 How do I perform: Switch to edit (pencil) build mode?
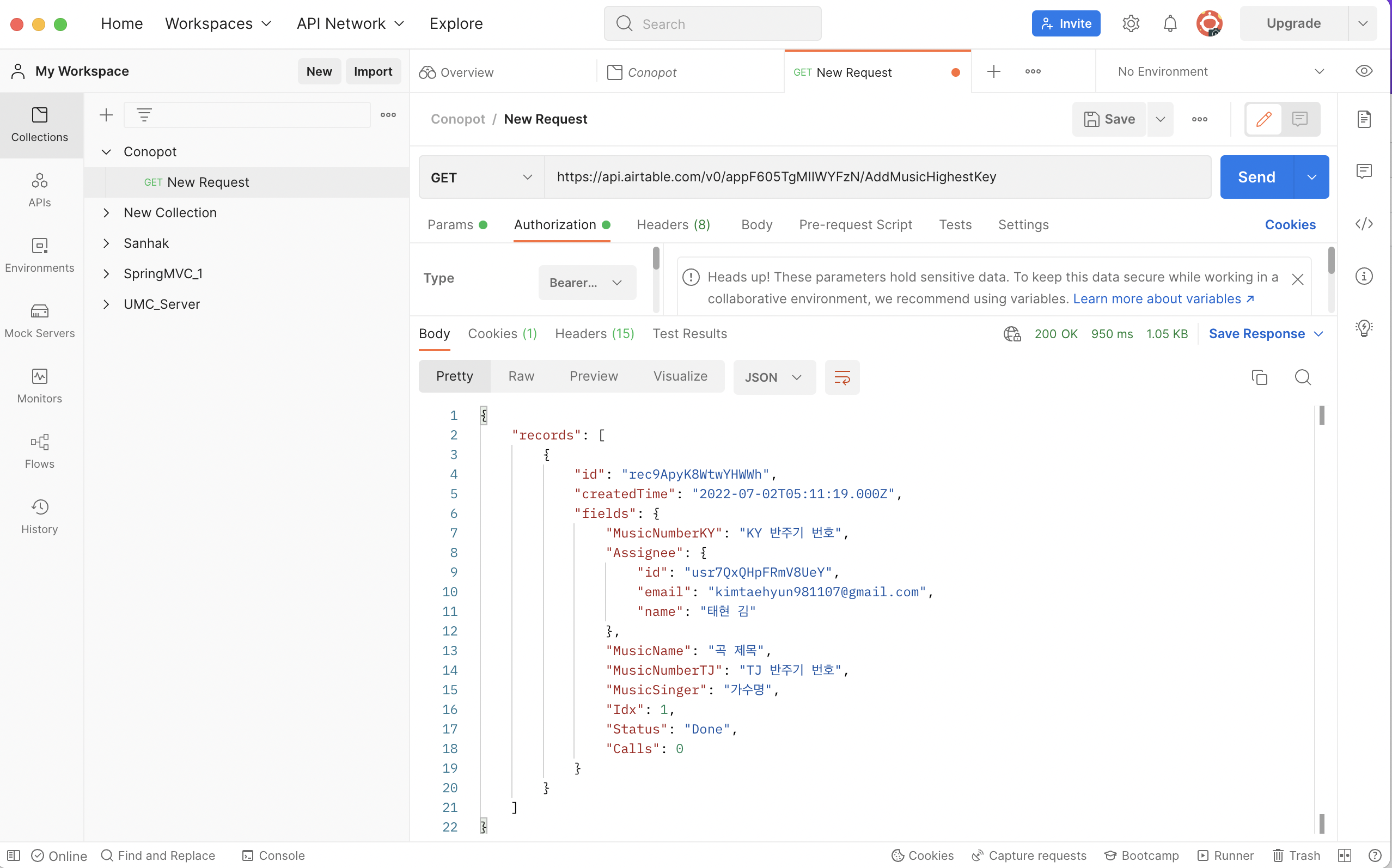(x=1263, y=119)
